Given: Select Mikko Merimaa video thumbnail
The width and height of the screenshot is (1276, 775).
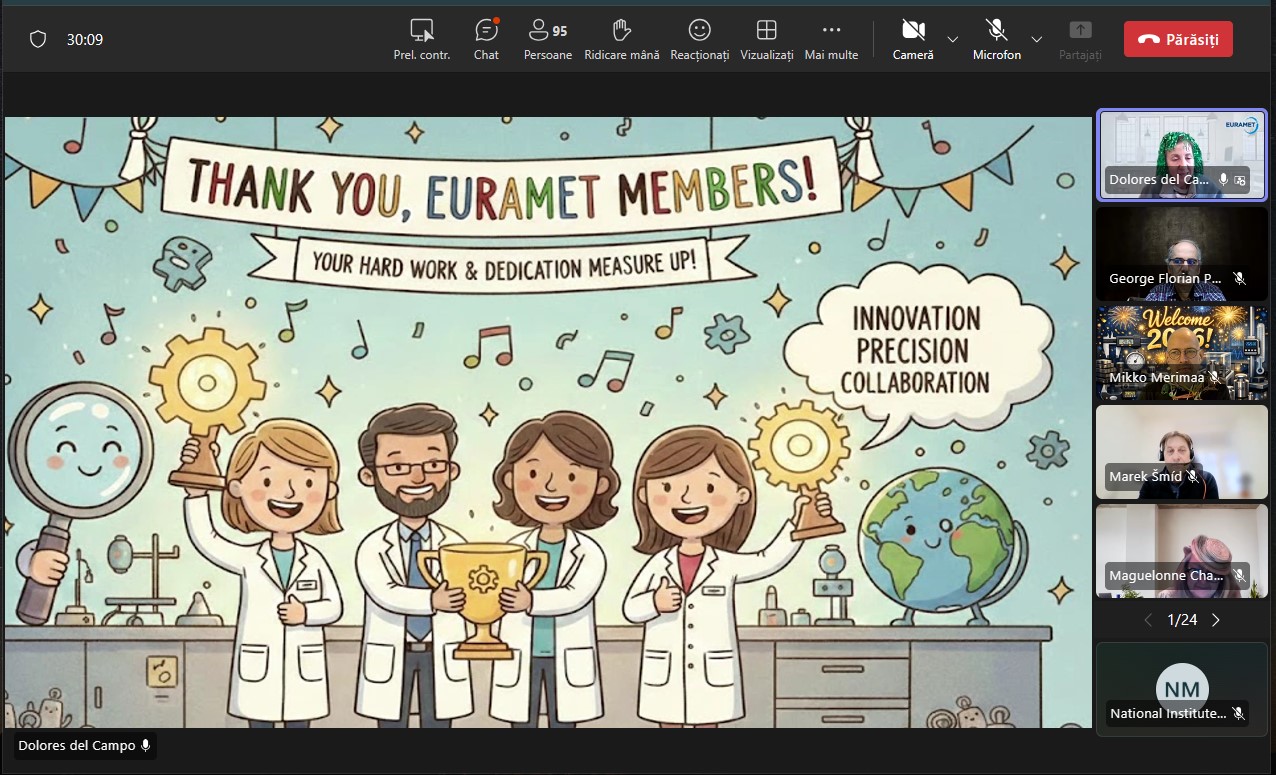Looking at the screenshot, I should click(x=1181, y=352).
